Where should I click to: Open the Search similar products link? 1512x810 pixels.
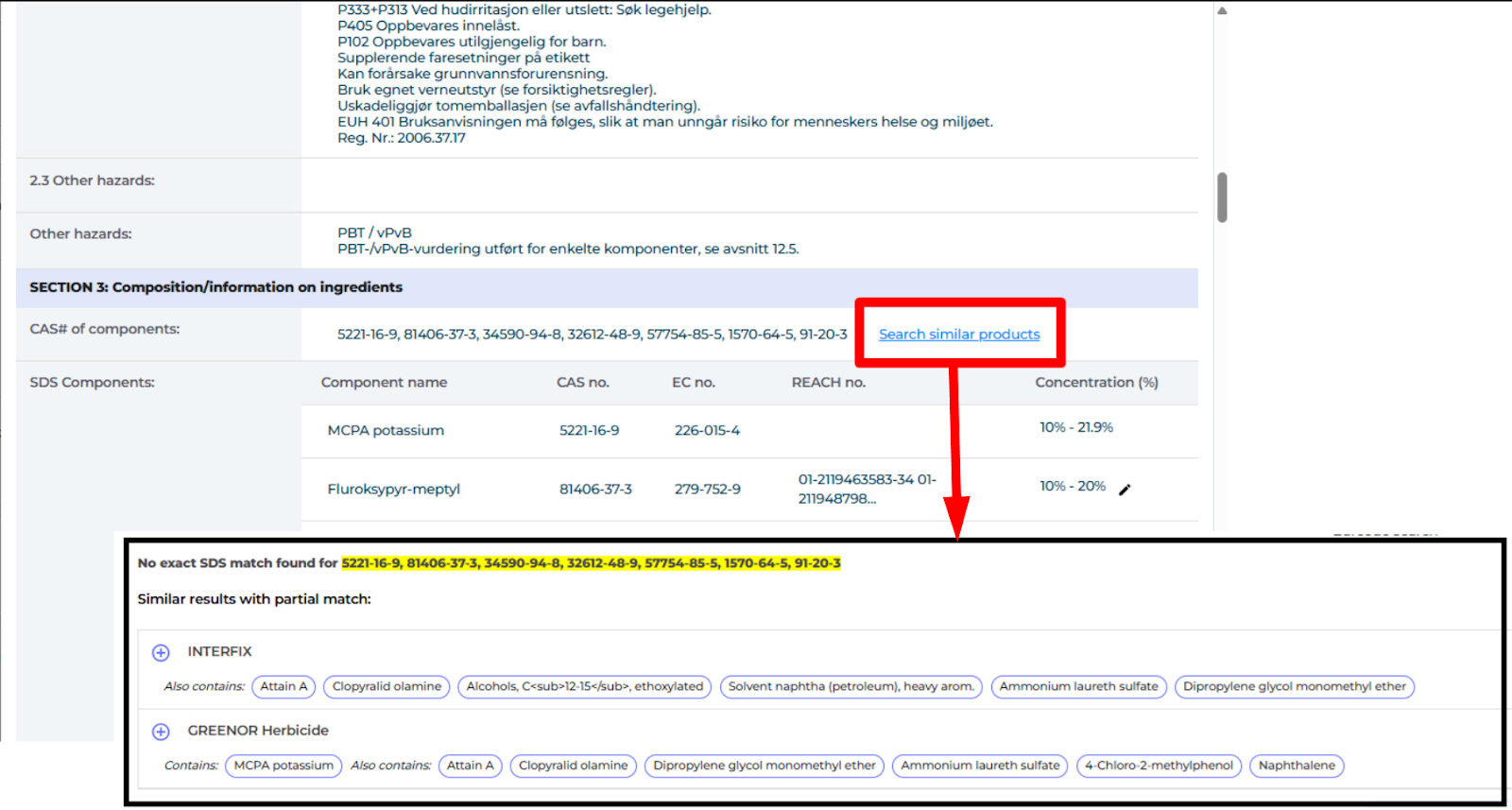(958, 335)
